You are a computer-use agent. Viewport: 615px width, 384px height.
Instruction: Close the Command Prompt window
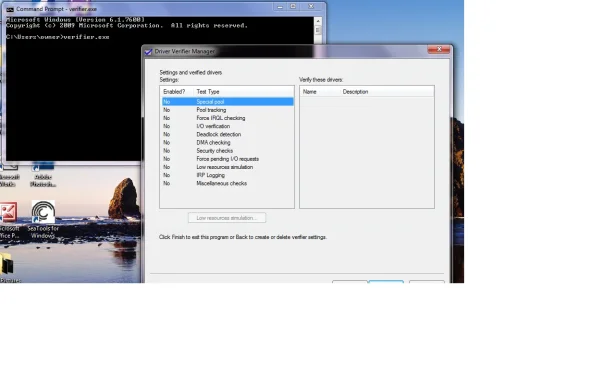[311, 7]
